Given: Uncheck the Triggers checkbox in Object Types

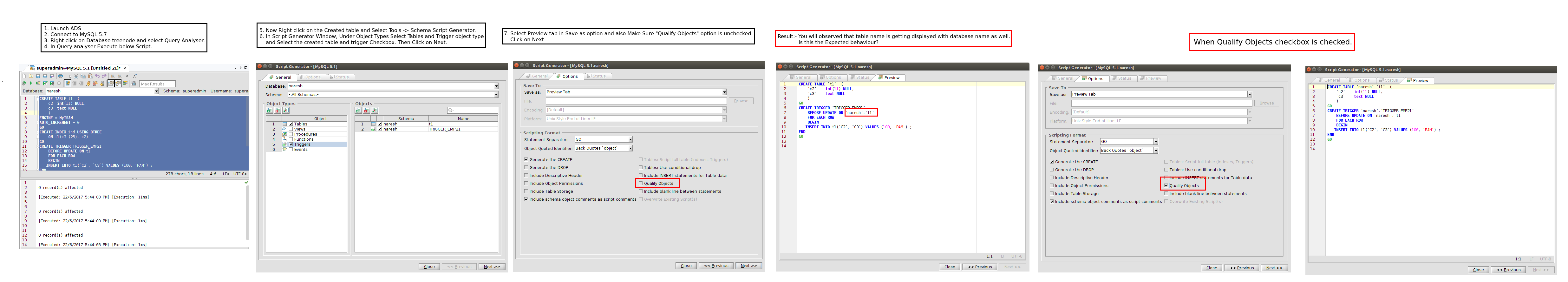Looking at the screenshot, I should pos(291,144).
